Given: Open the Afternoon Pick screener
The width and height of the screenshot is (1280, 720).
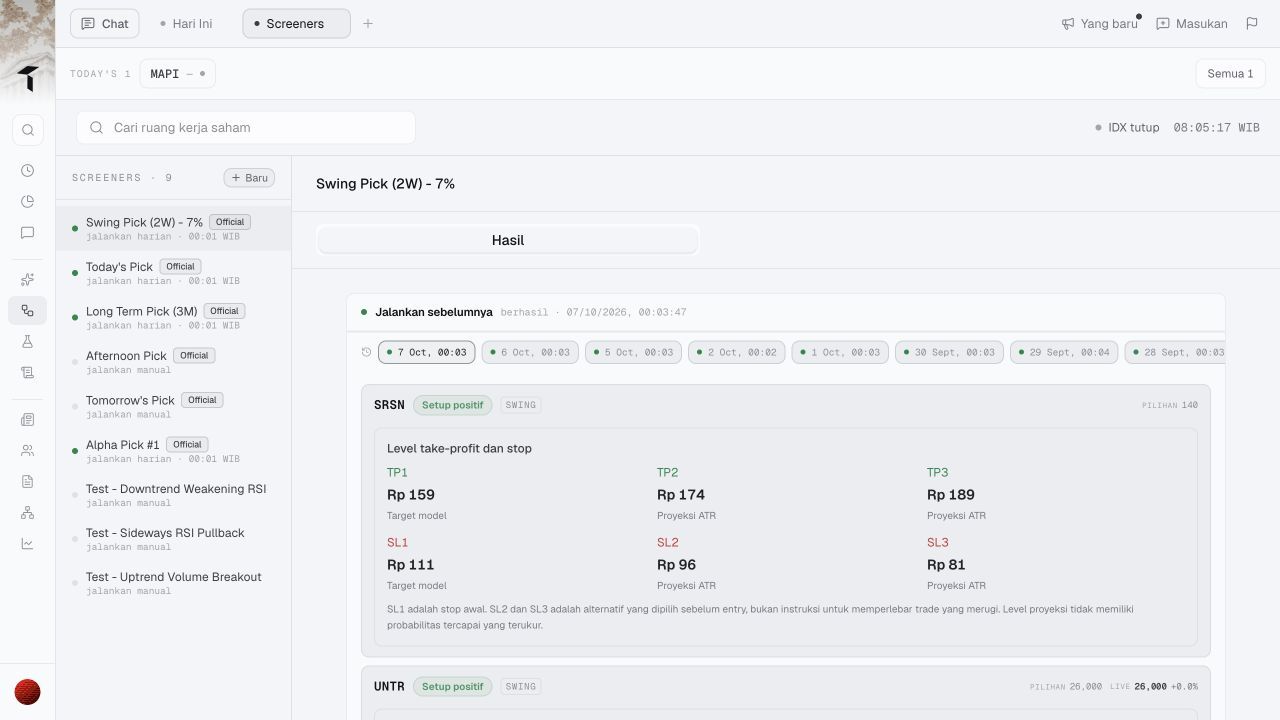Looking at the screenshot, I should 174,362.
